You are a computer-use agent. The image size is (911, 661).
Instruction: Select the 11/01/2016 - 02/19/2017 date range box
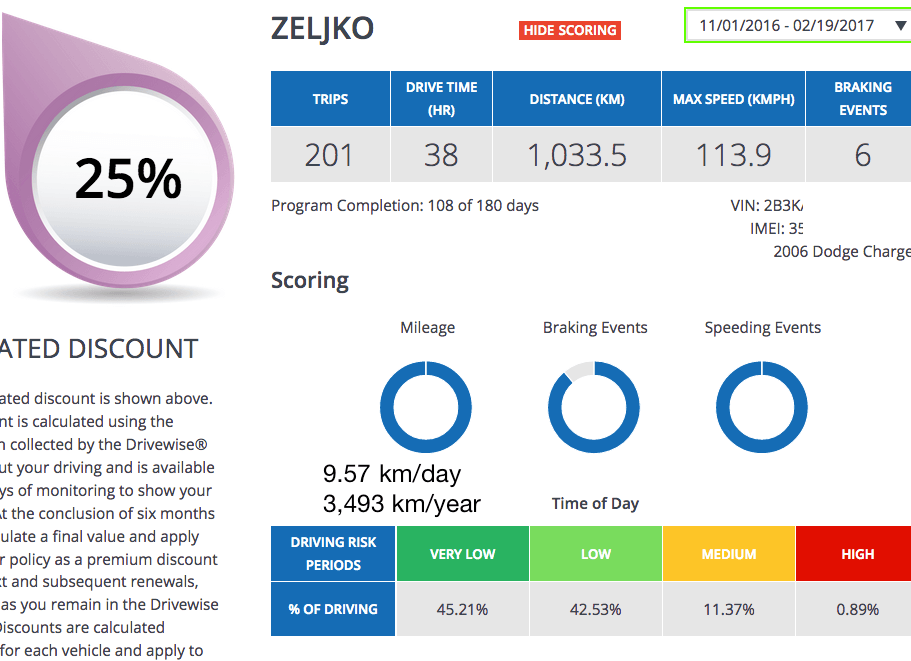click(x=786, y=26)
